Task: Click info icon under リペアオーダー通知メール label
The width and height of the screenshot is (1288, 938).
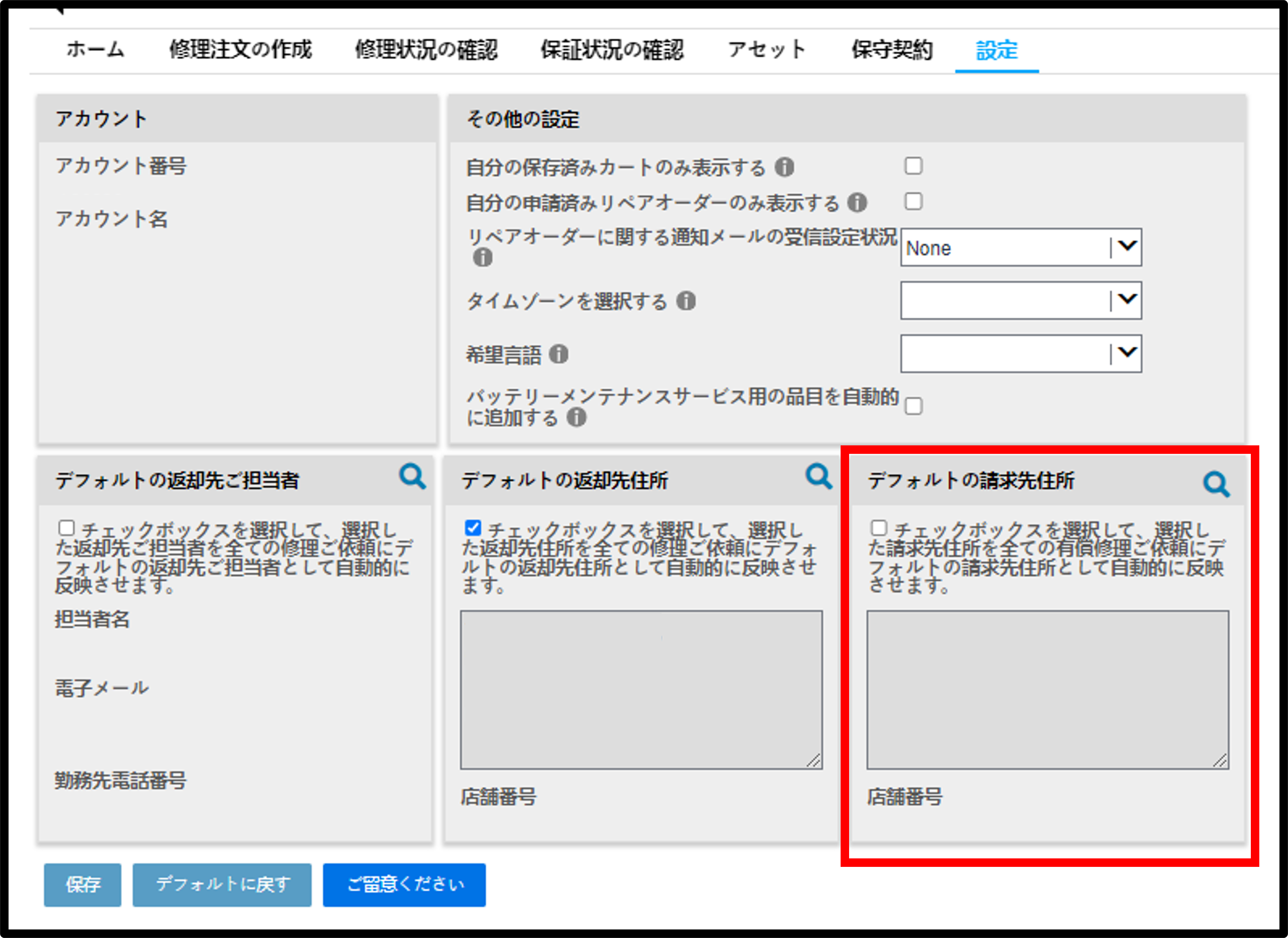Action: (x=483, y=258)
